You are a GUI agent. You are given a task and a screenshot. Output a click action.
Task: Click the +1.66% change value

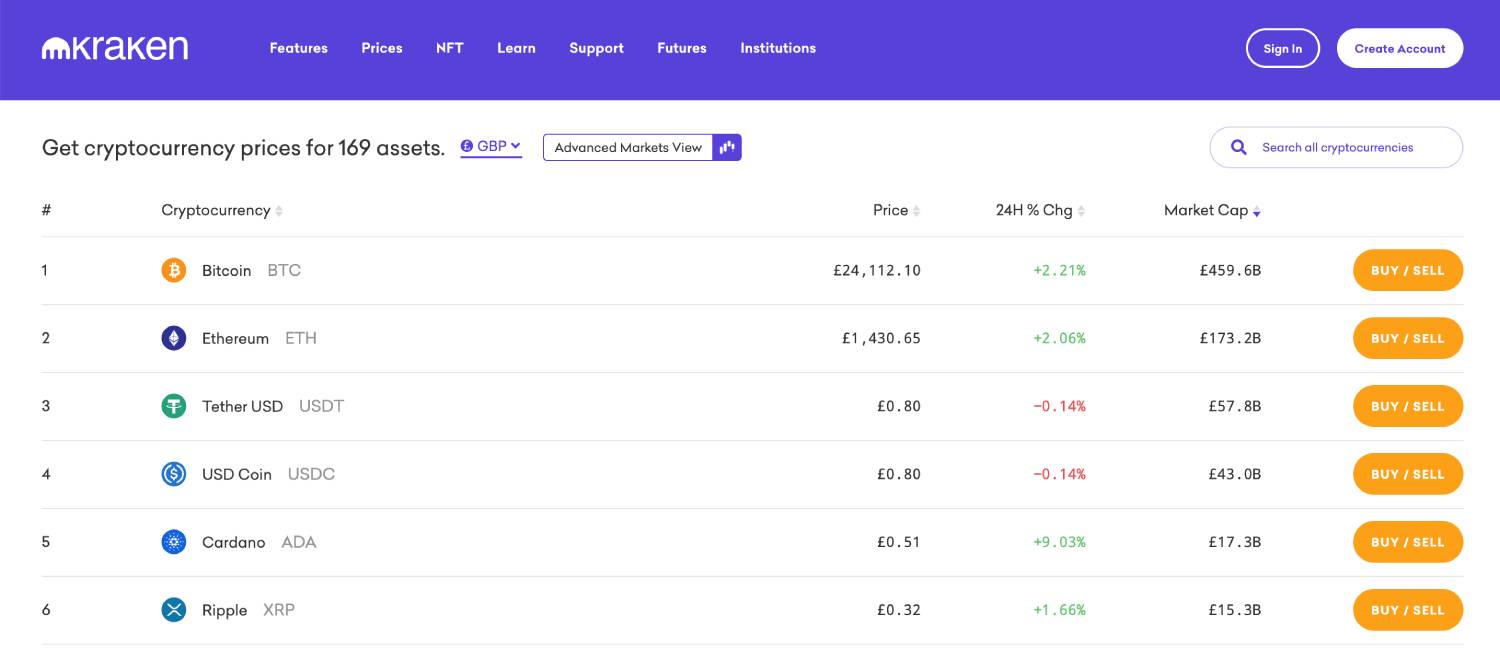(1059, 610)
